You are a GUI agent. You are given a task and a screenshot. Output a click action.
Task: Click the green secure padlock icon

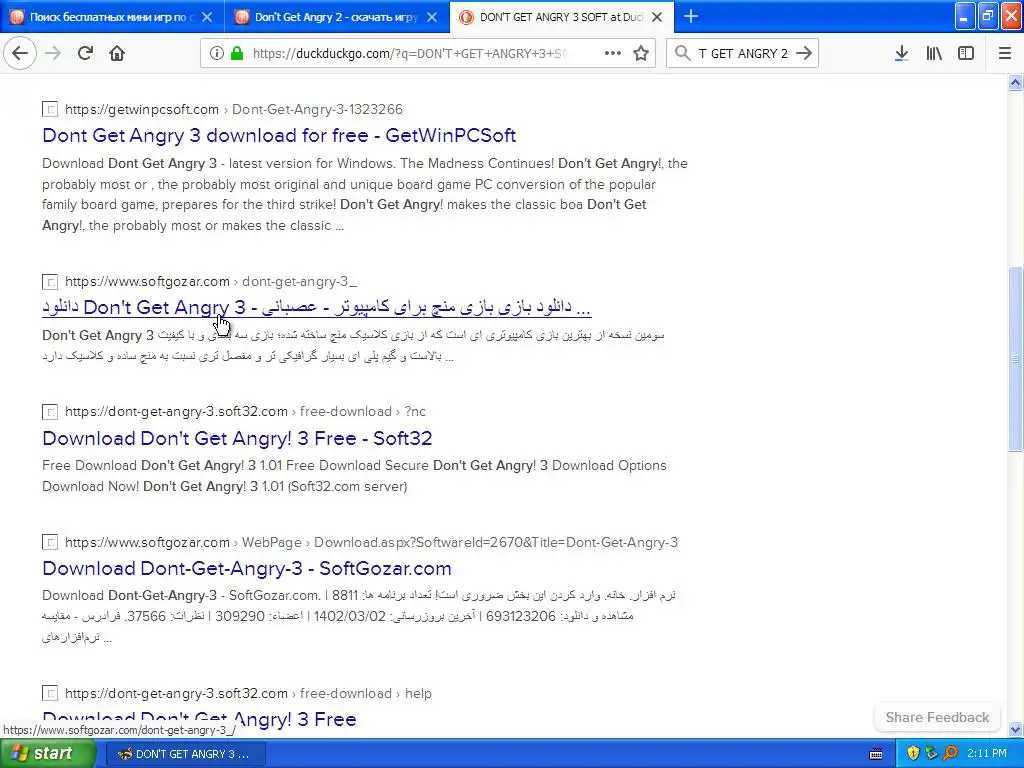tap(238, 53)
